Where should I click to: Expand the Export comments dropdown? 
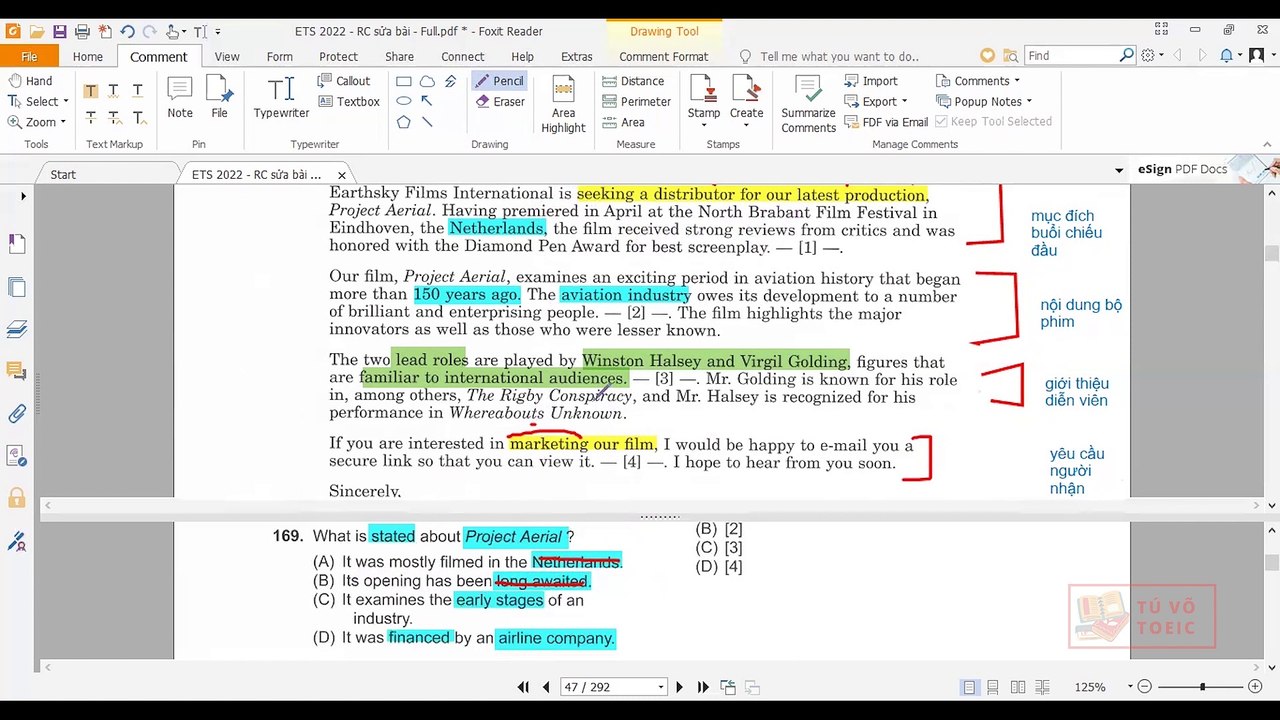[904, 102]
